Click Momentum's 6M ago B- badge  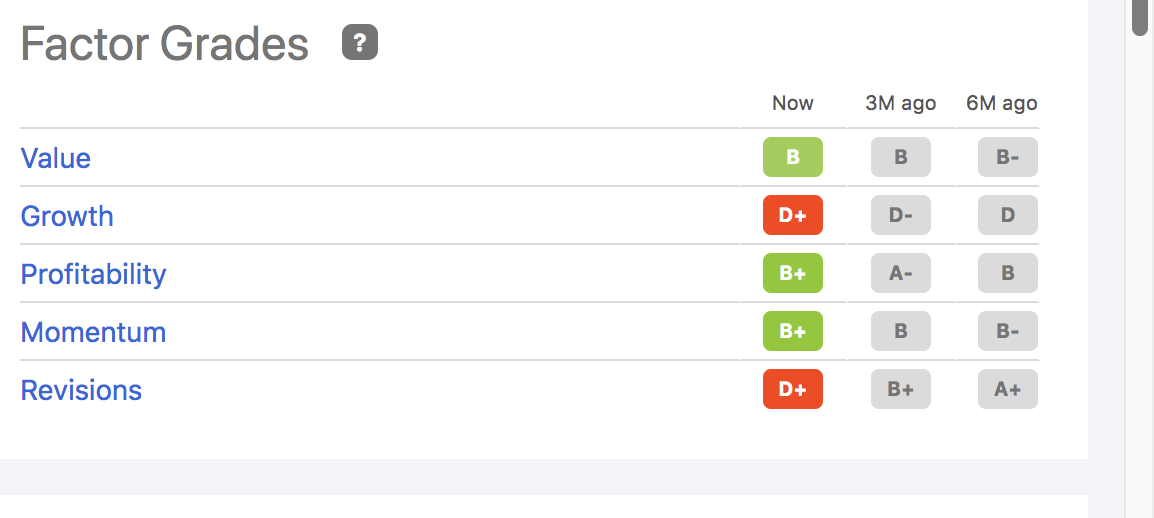tap(1008, 331)
